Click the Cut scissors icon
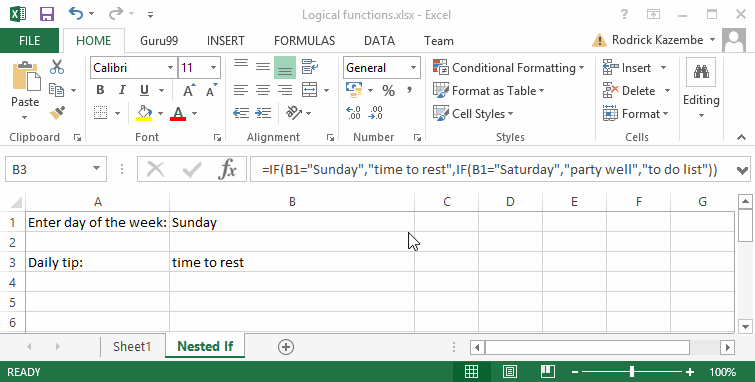This screenshot has height=382, width=755. click(x=57, y=67)
